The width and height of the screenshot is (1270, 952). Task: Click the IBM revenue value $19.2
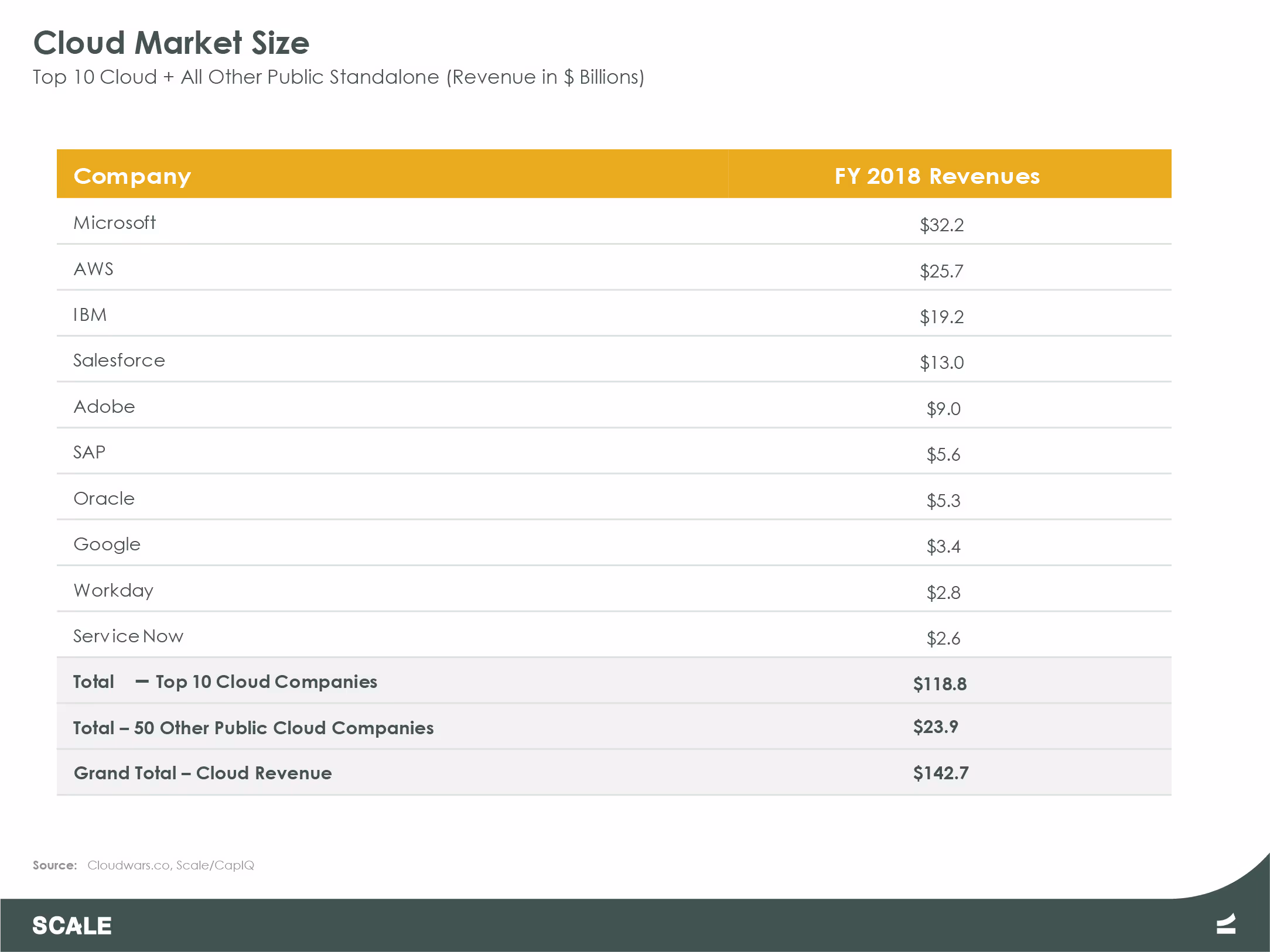point(941,317)
